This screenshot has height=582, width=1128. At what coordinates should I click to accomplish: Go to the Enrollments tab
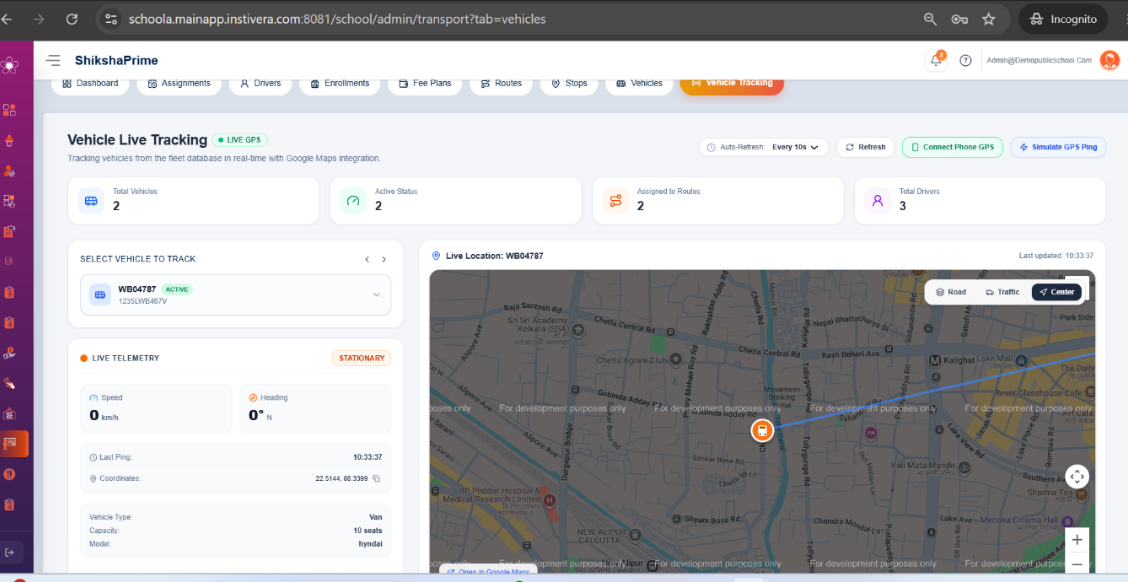click(340, 83)
